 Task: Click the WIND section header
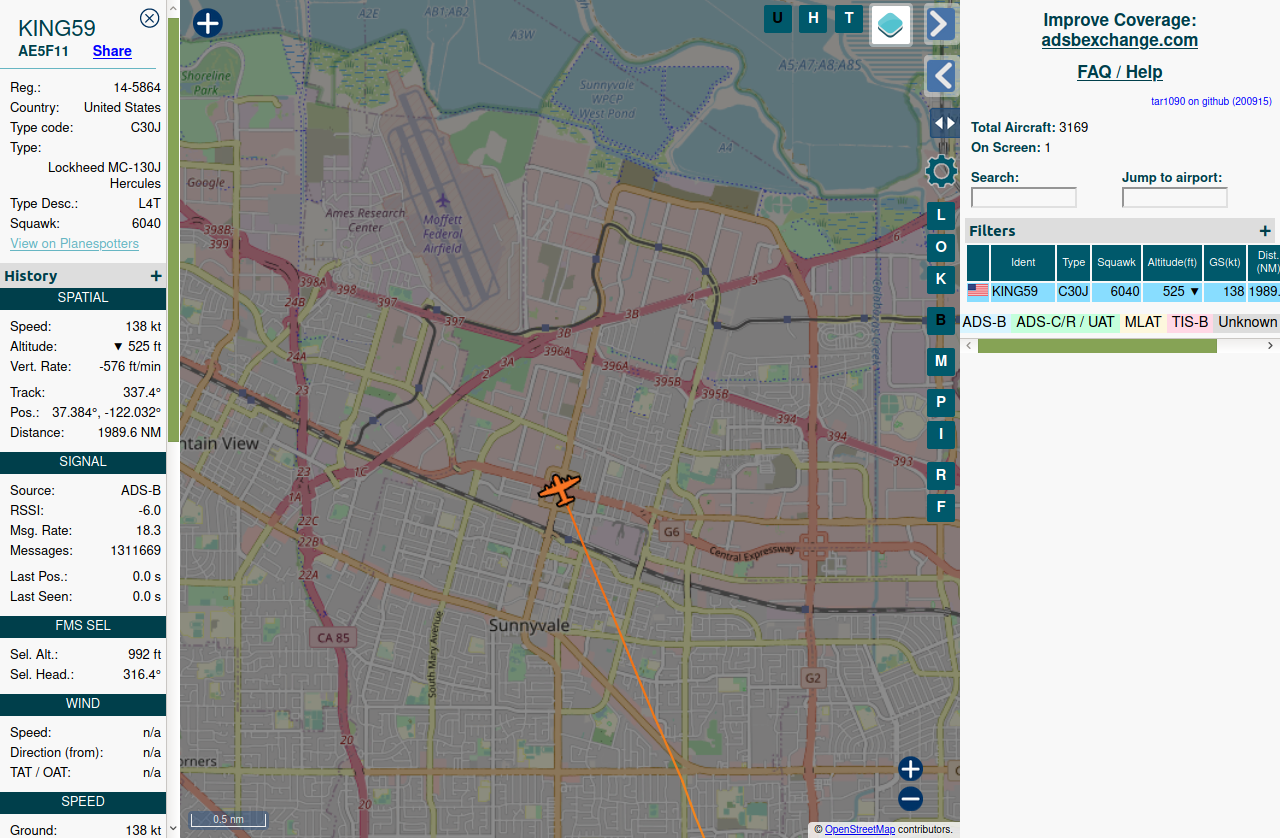tap(83, 704)
